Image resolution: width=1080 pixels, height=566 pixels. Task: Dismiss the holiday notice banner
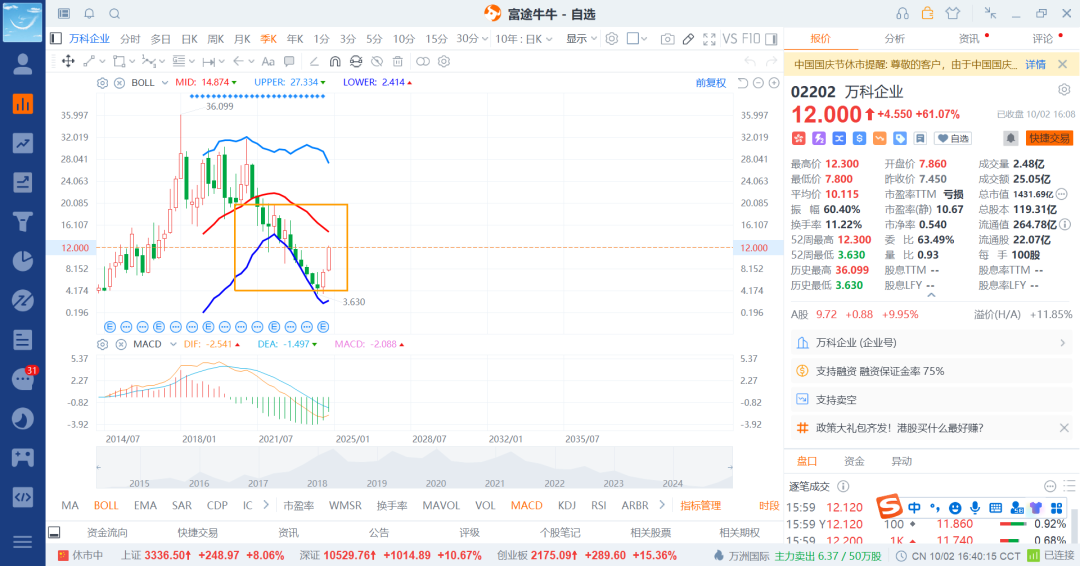coord(1063,64)
